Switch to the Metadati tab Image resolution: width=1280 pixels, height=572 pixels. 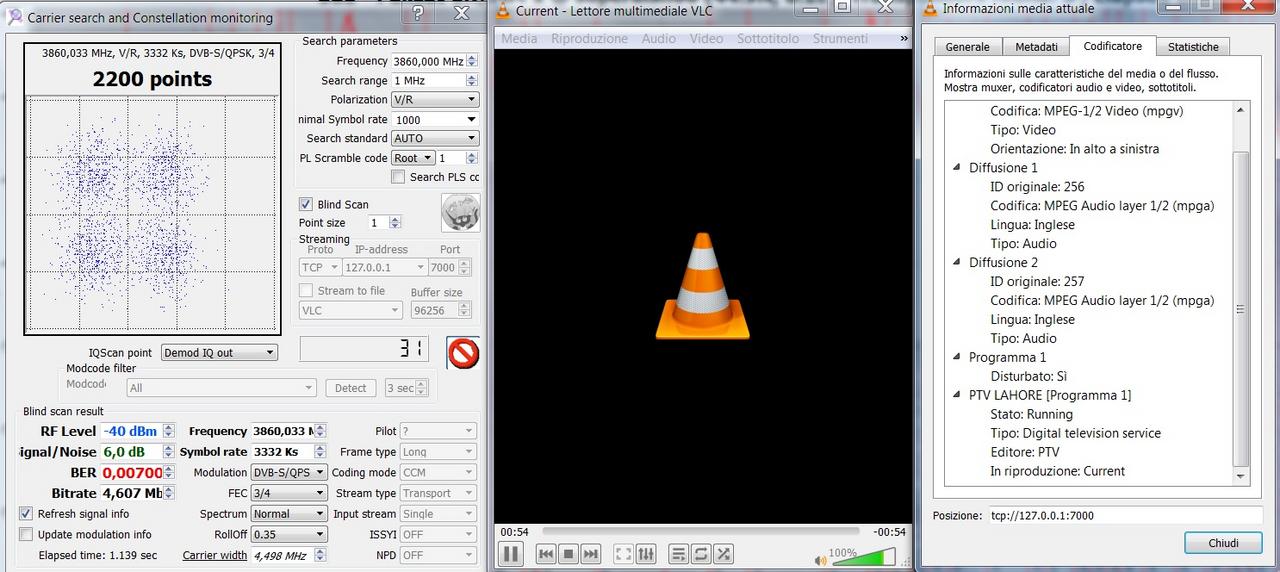[1036, 47]
